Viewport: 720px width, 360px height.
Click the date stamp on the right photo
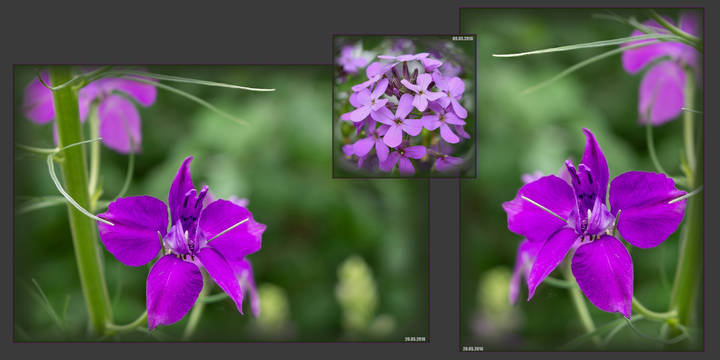click(x=473, y=349)
